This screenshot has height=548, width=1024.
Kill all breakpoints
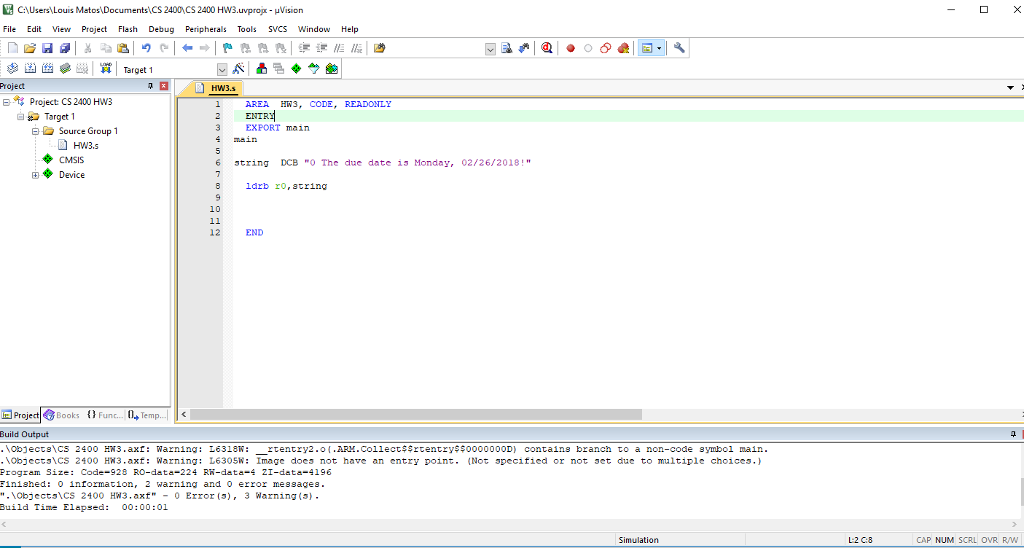coord(623,48)
